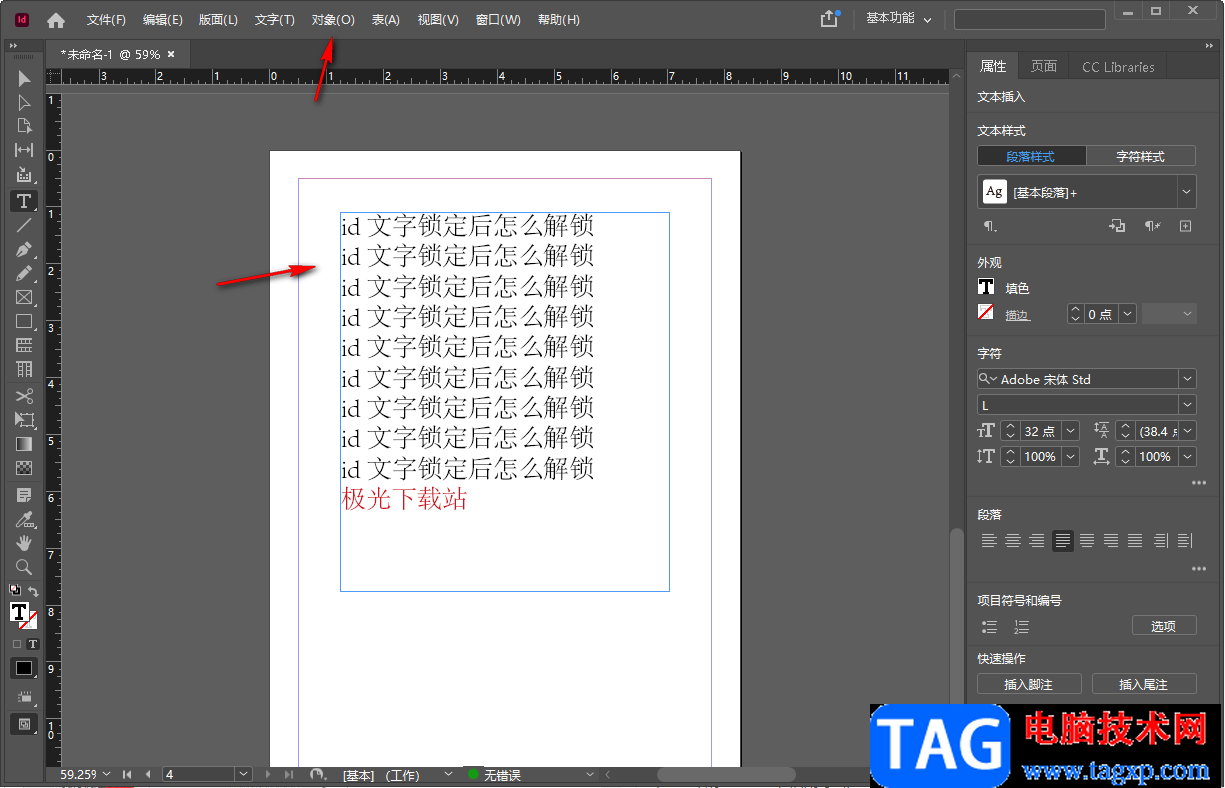The image size is (1225, 788).
Task: Switch to Paragraph Styles (段落样式)
Action: click(x=1031, y=156)
